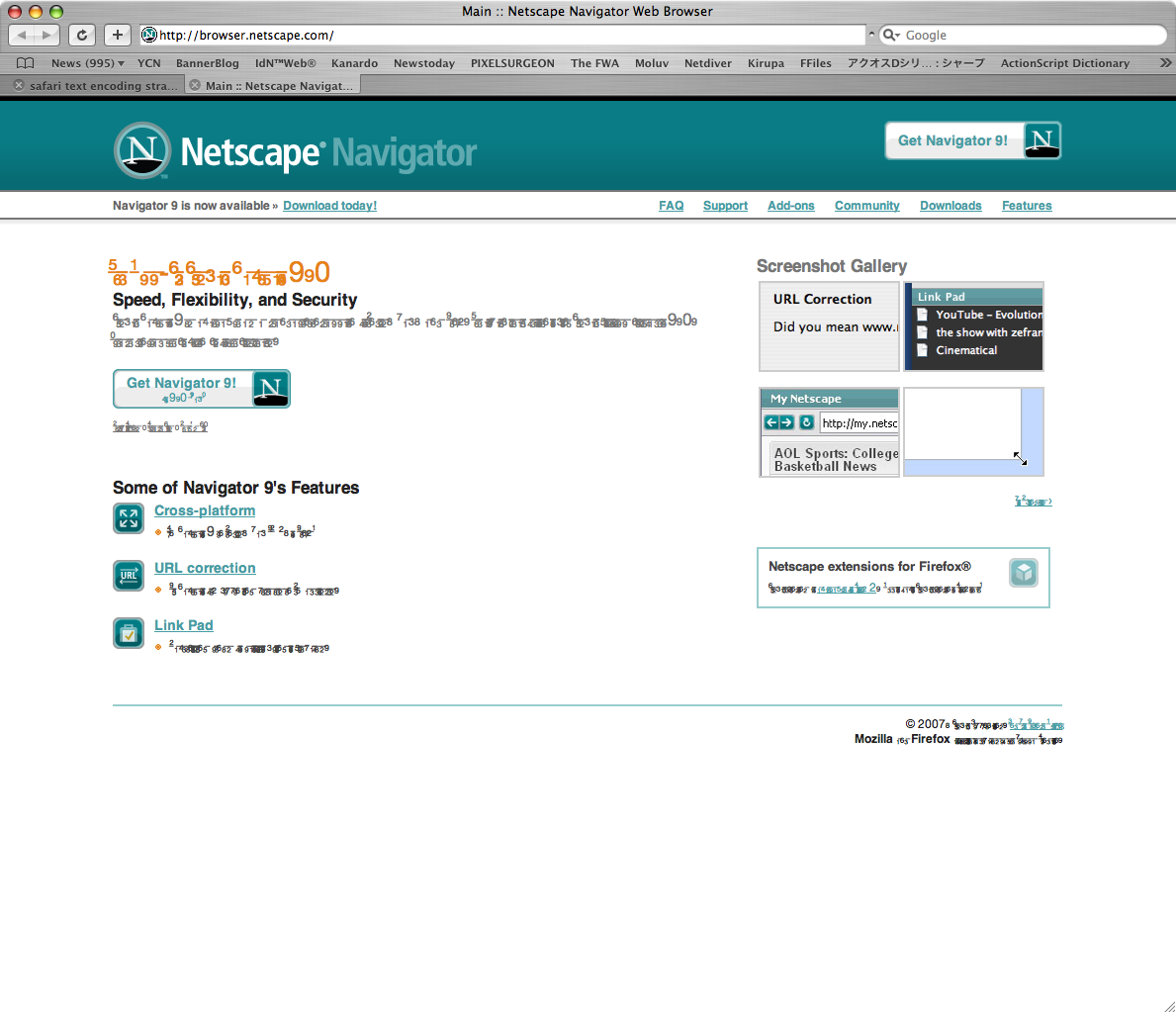Open the Link Pad screenshot thumbnail

[973, 326]
